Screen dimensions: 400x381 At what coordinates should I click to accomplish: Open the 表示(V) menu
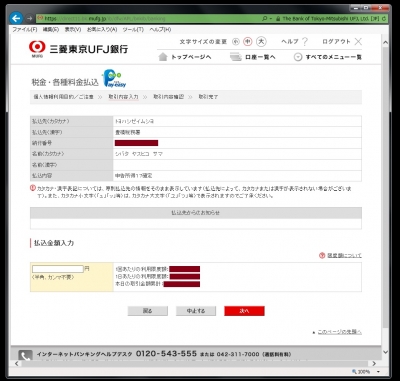click(x=73, y=30)
